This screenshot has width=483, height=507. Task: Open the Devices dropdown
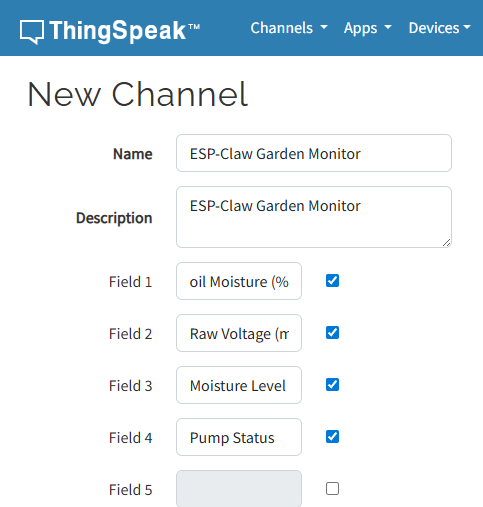coord(440,28)
